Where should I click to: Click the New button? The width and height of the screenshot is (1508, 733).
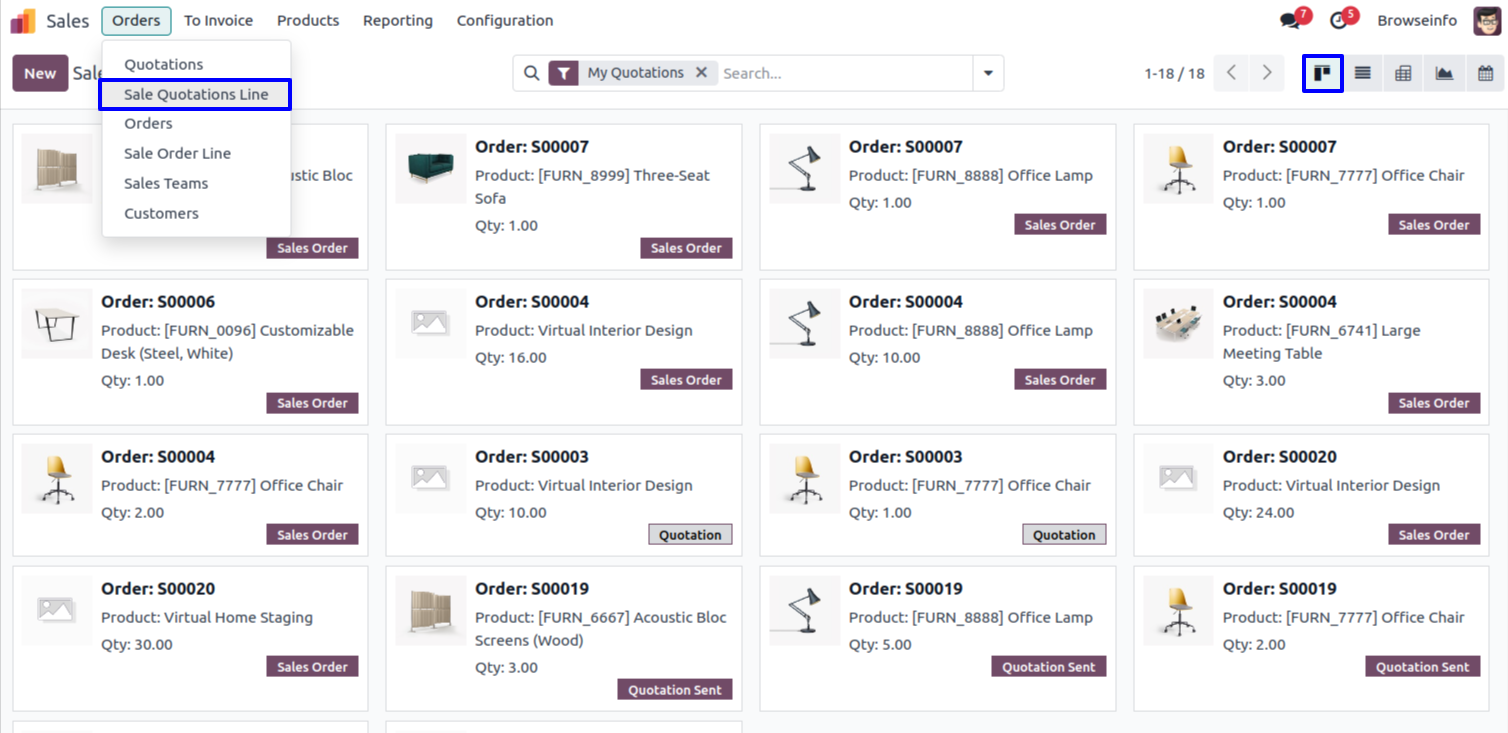click(40, 73)
